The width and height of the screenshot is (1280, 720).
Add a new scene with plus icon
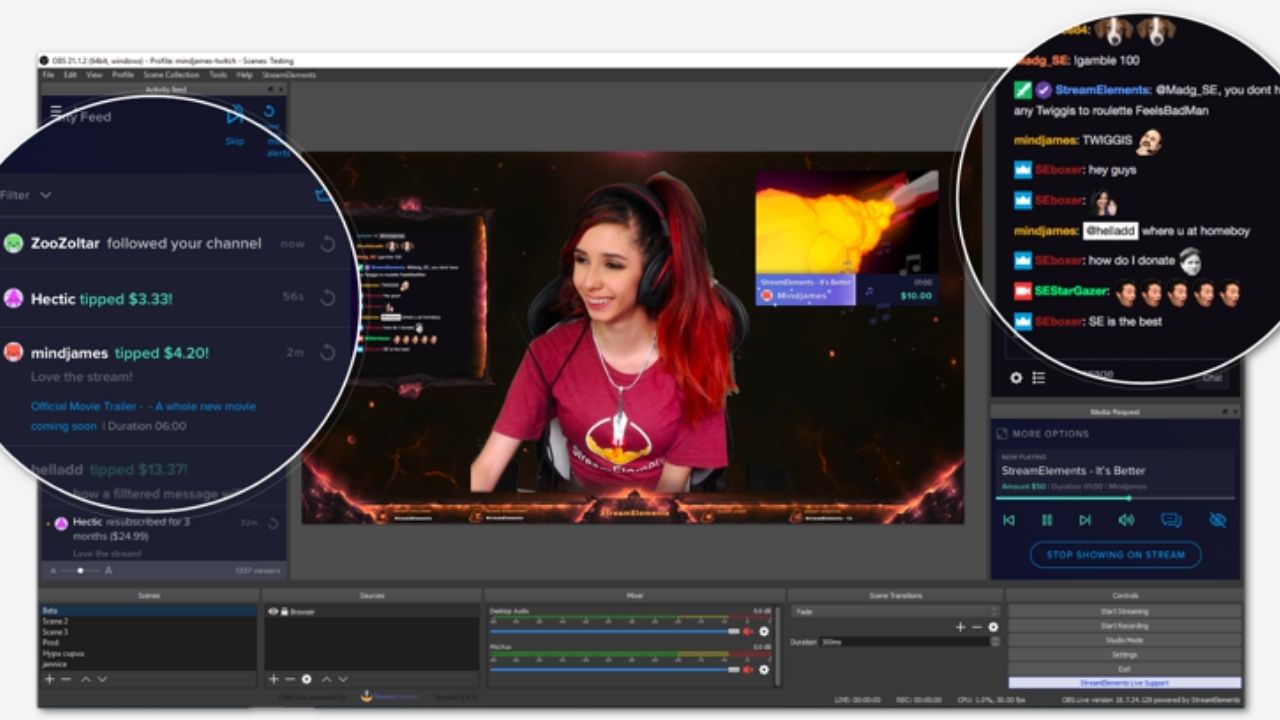pos(49,679)
